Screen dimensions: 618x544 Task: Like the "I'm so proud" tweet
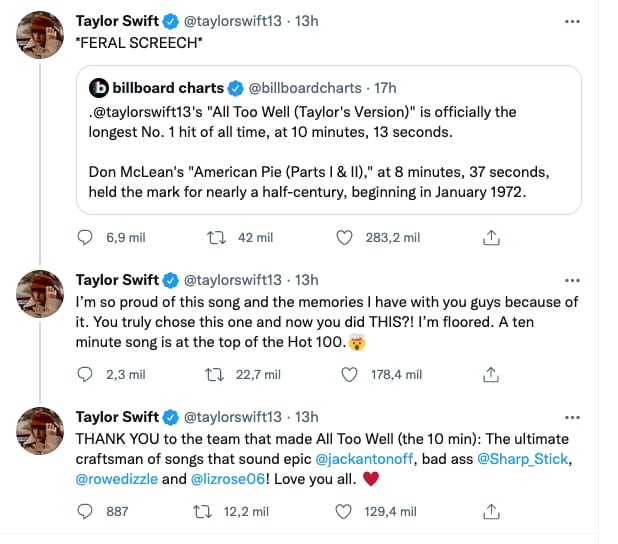coord(349,374)
